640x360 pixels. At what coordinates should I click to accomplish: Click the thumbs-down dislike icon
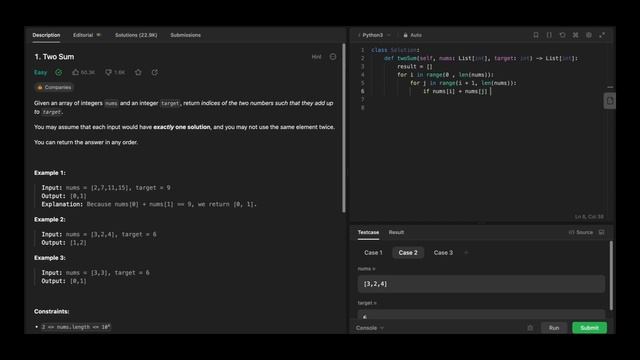[108, 72]
